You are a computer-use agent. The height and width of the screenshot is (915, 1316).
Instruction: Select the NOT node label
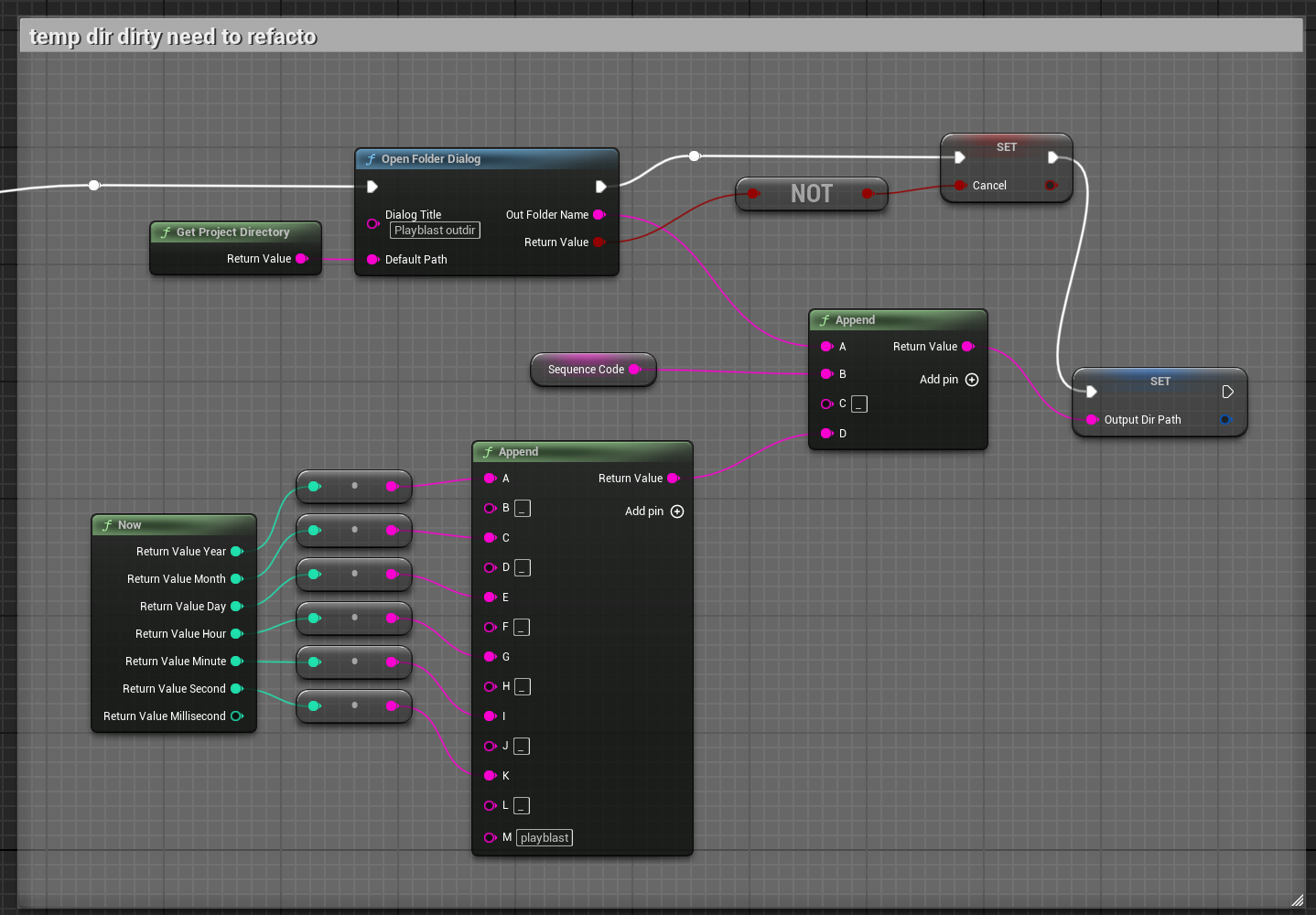coord(812,194)
